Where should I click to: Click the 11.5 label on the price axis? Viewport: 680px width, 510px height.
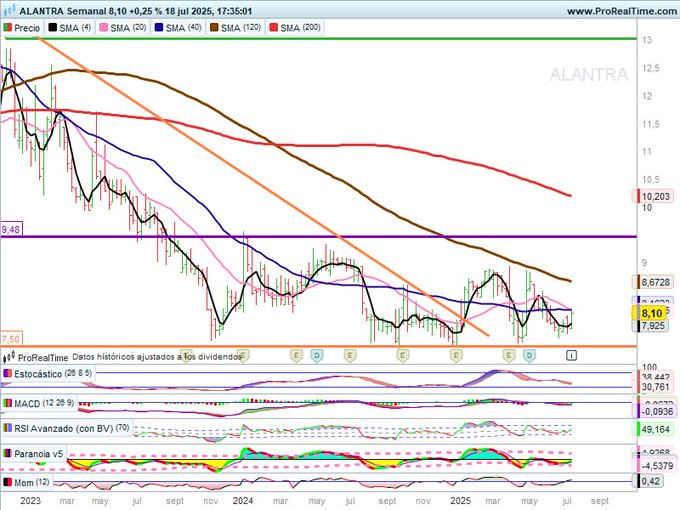pyautogui.click(x=650, y=124)
